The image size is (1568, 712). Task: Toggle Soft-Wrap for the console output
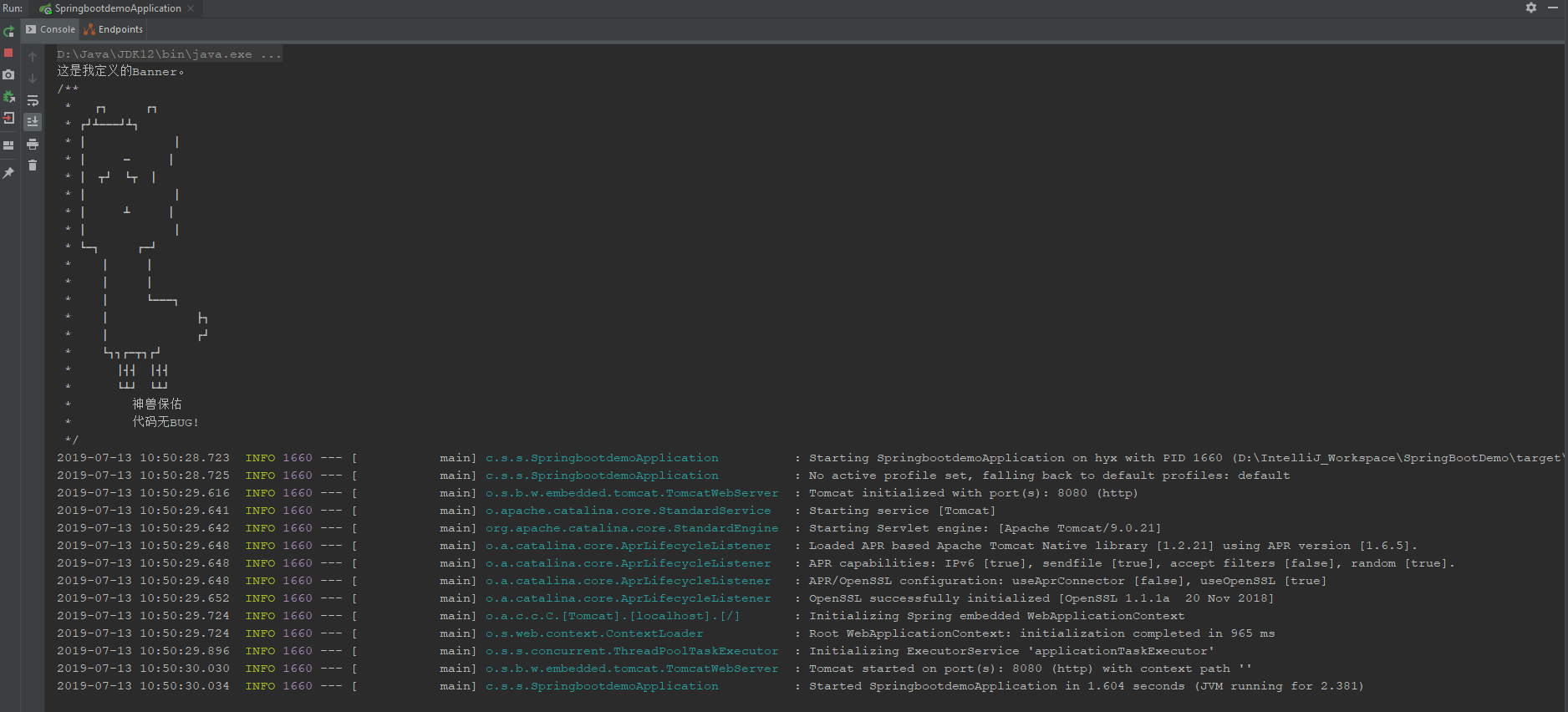[x=33, y=100]
